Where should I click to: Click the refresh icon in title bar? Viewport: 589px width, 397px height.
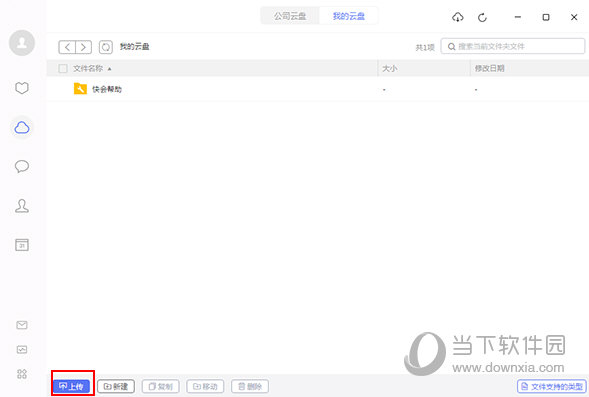click(482, 17)
